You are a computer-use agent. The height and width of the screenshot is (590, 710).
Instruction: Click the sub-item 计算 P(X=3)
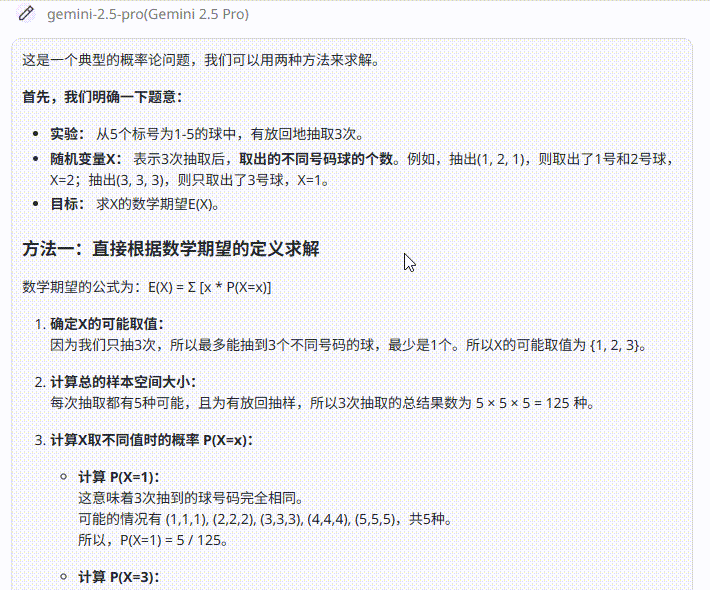click(x=119, y=577)
